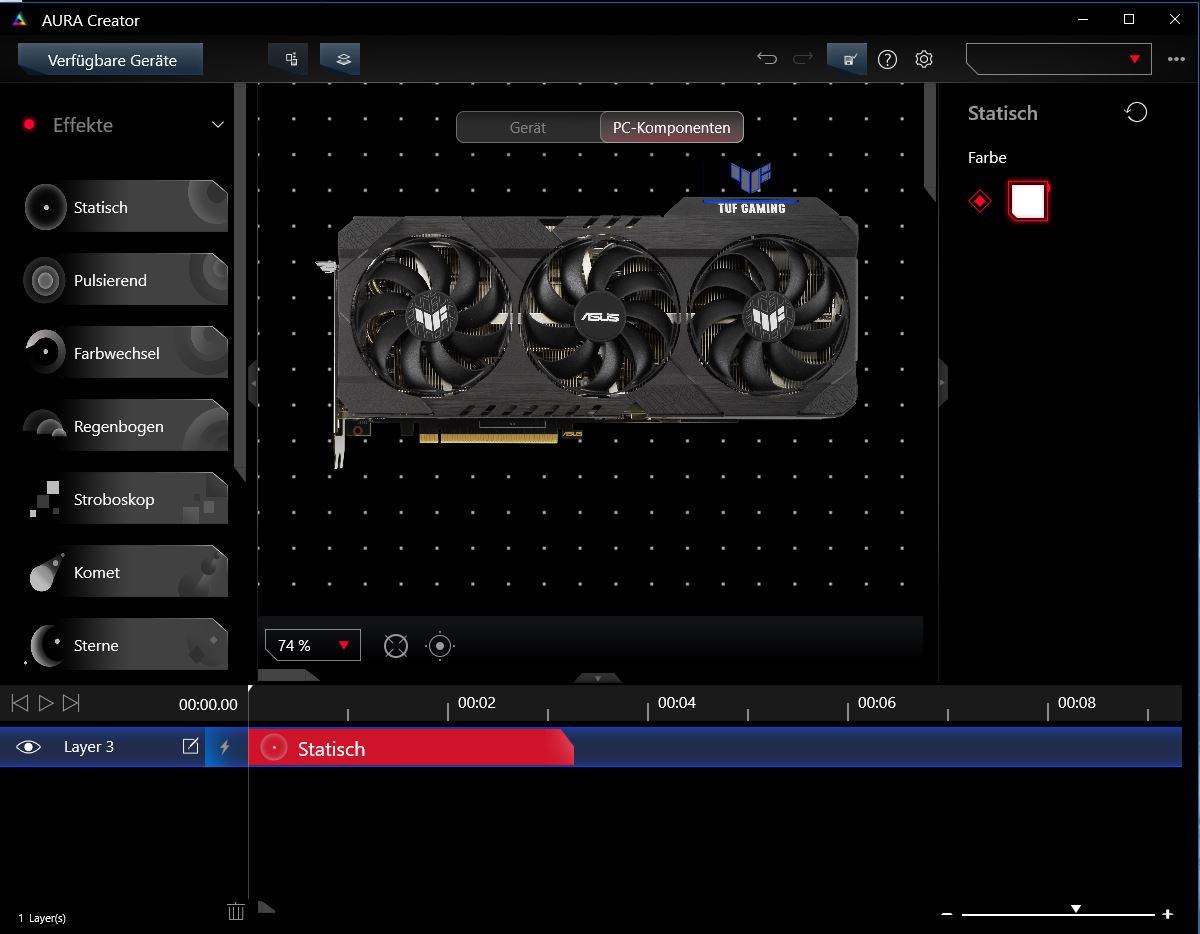
Task: Click the Layer 3 lightning bolt icon
Action: tap(224, 747)
